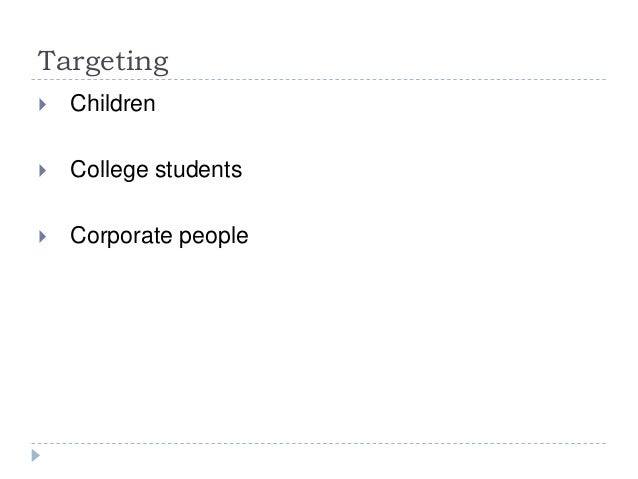The width and height of the screenshot is (638, 479).
Task: Select the "Targeting" slide title
Action: 102,62
